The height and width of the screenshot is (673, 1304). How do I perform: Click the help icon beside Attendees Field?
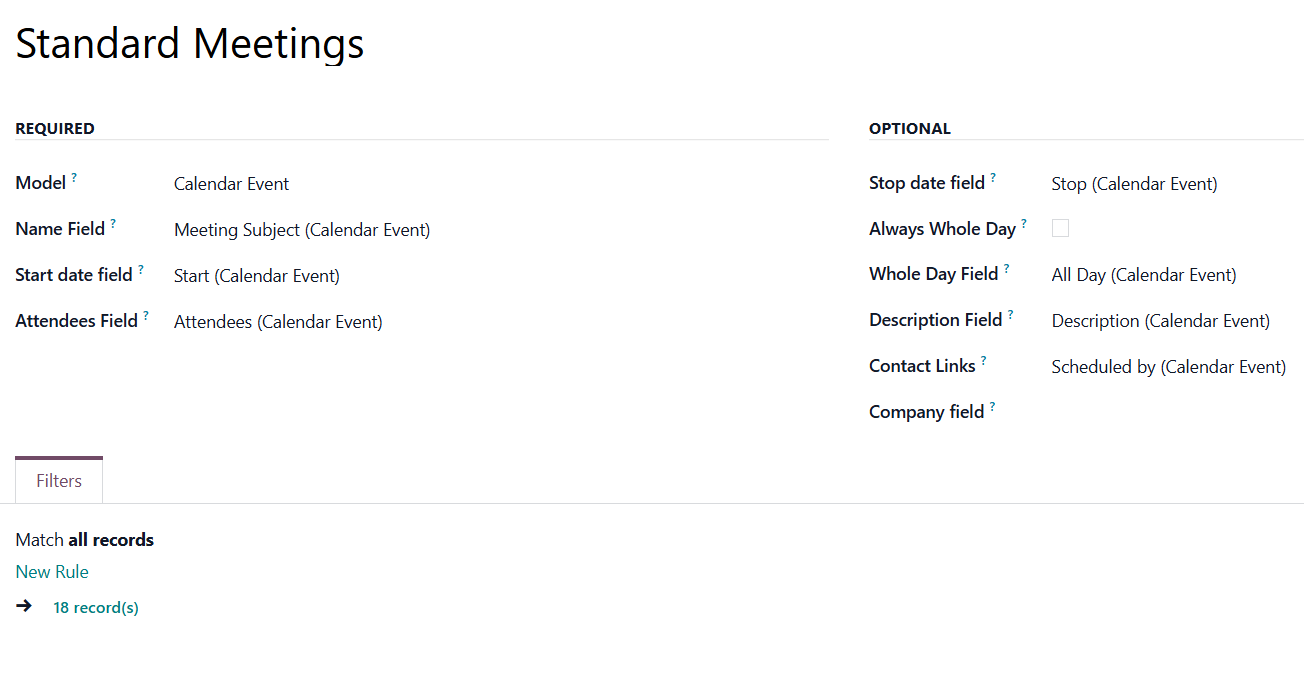click(146, 316)
